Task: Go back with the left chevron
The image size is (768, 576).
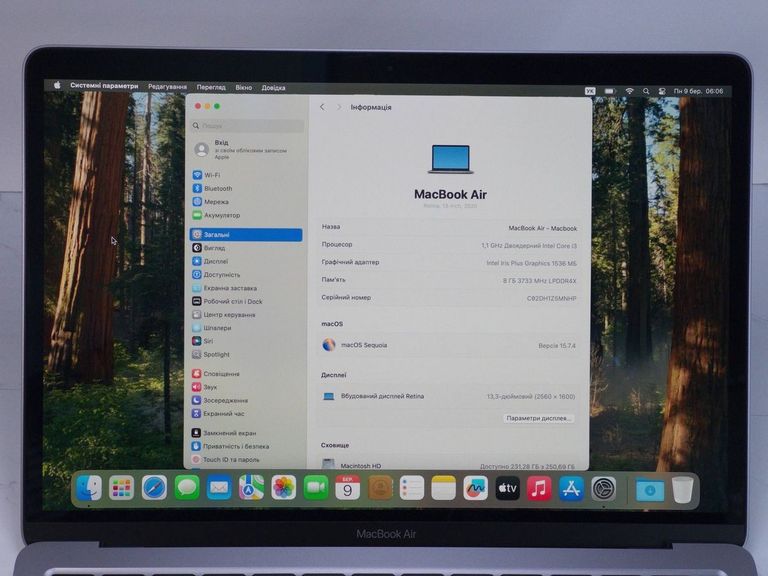Action: (322, 107)
